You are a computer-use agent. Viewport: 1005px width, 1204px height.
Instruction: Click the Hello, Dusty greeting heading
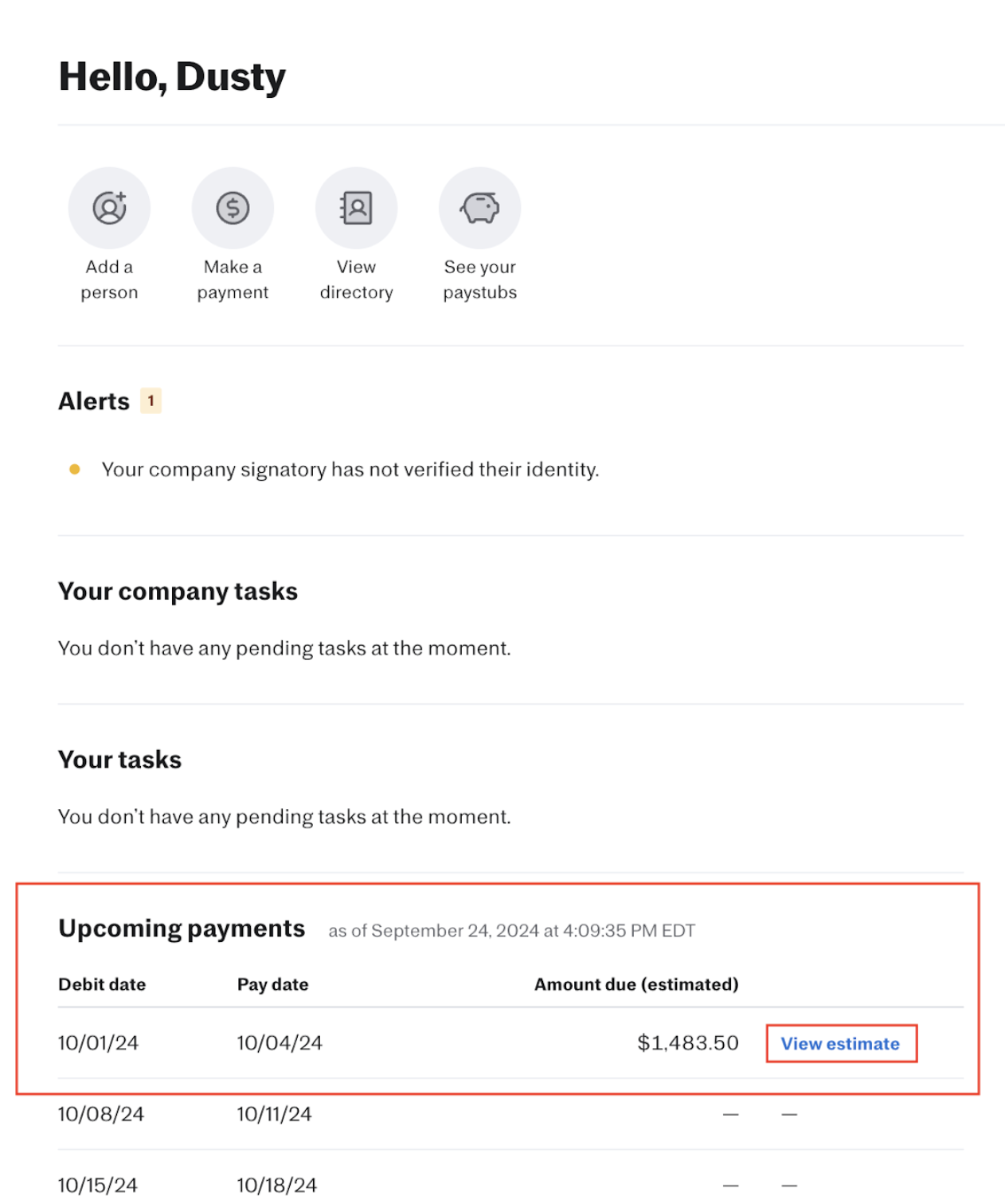tap(172, 77)
